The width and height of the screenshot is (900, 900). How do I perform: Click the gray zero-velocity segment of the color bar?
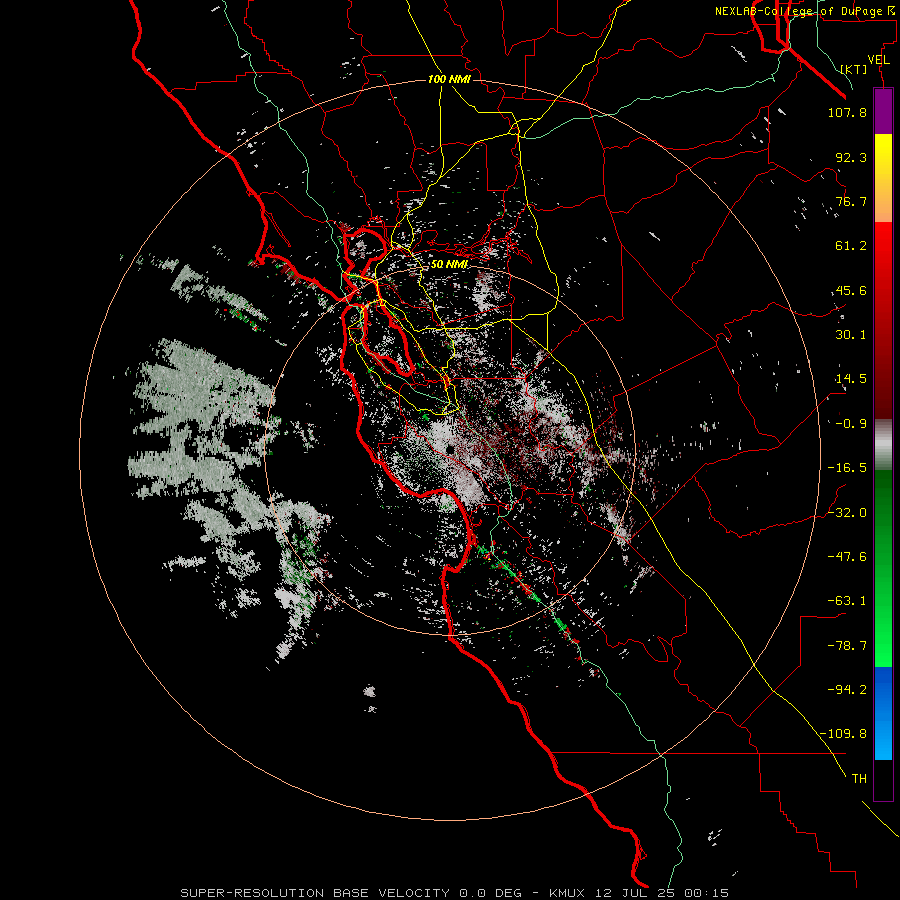[x=883, y=445]
